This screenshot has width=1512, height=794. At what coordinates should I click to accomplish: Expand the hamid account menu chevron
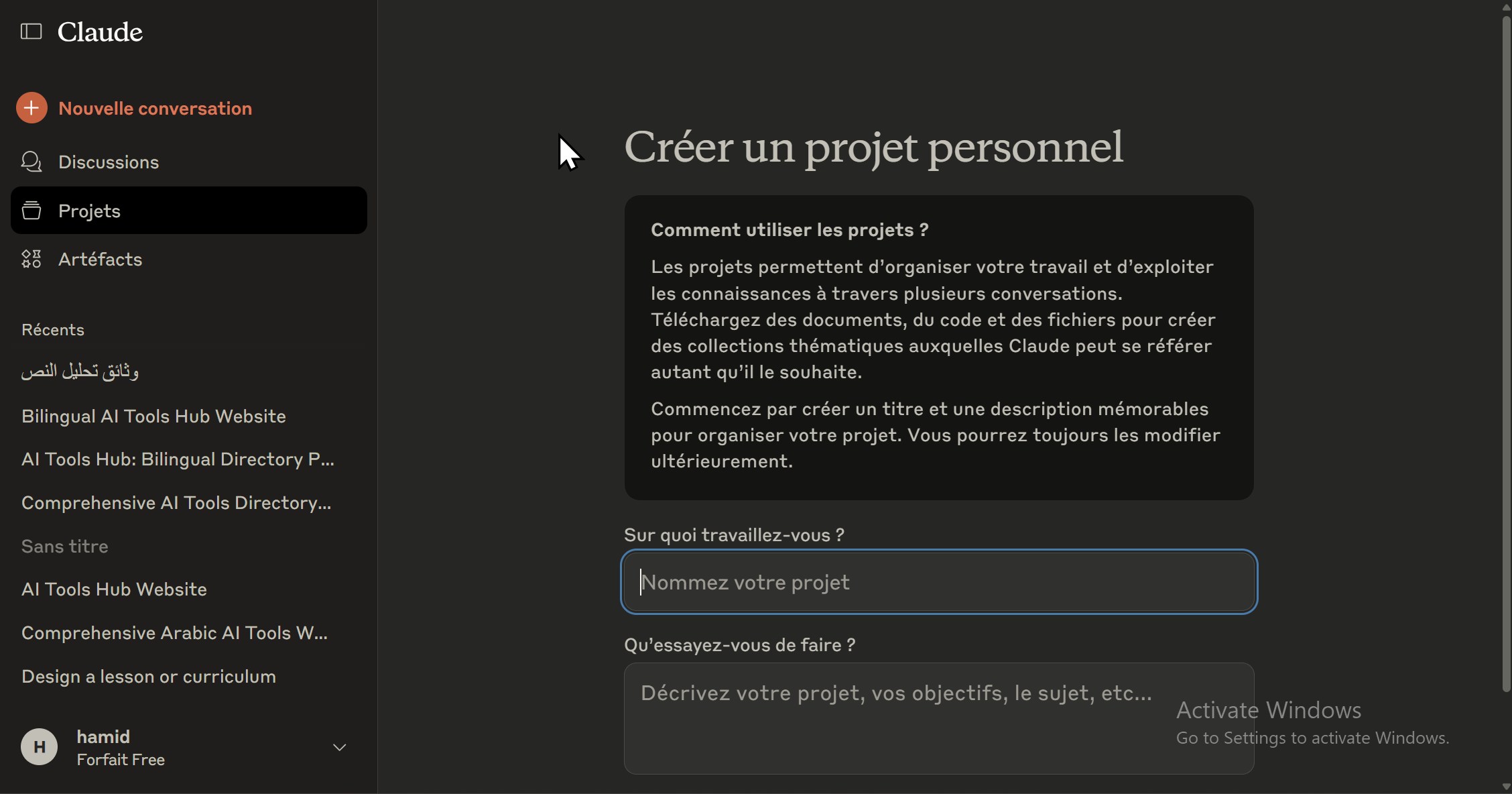[340, 747]
